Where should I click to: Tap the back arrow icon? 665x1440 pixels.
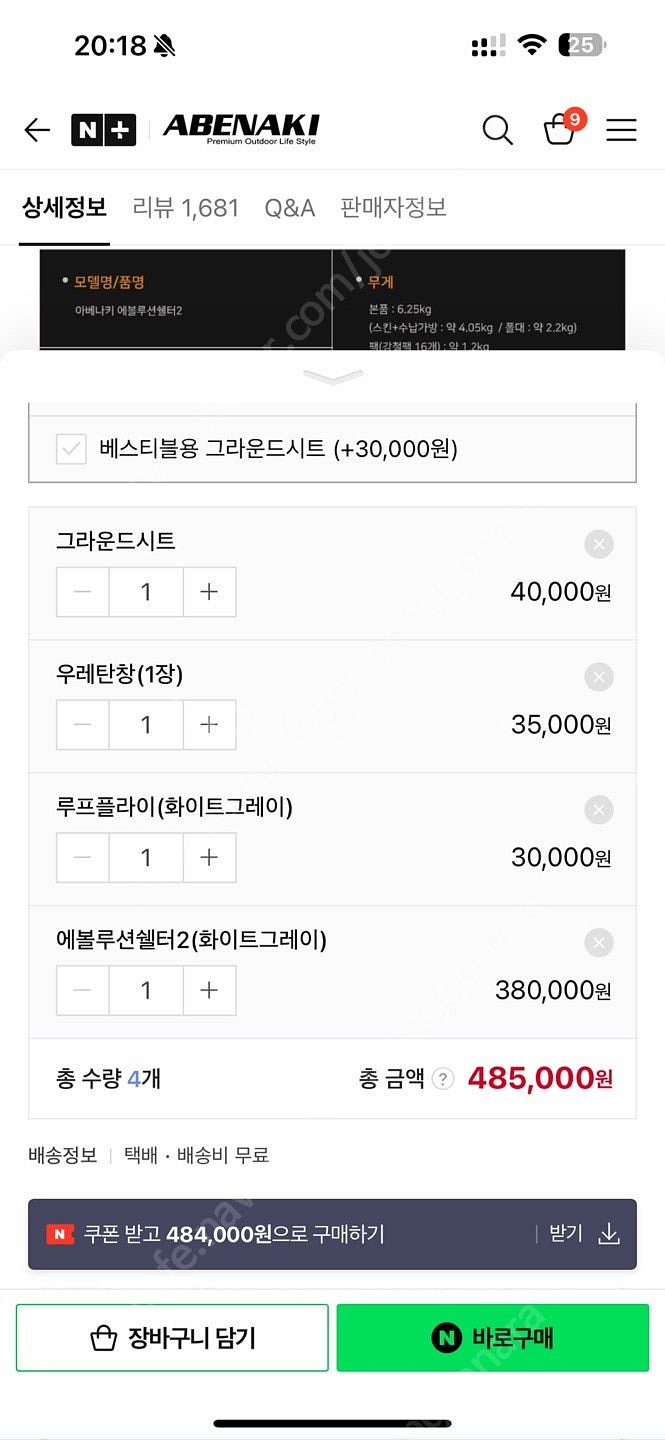click(x=37, y=130)
